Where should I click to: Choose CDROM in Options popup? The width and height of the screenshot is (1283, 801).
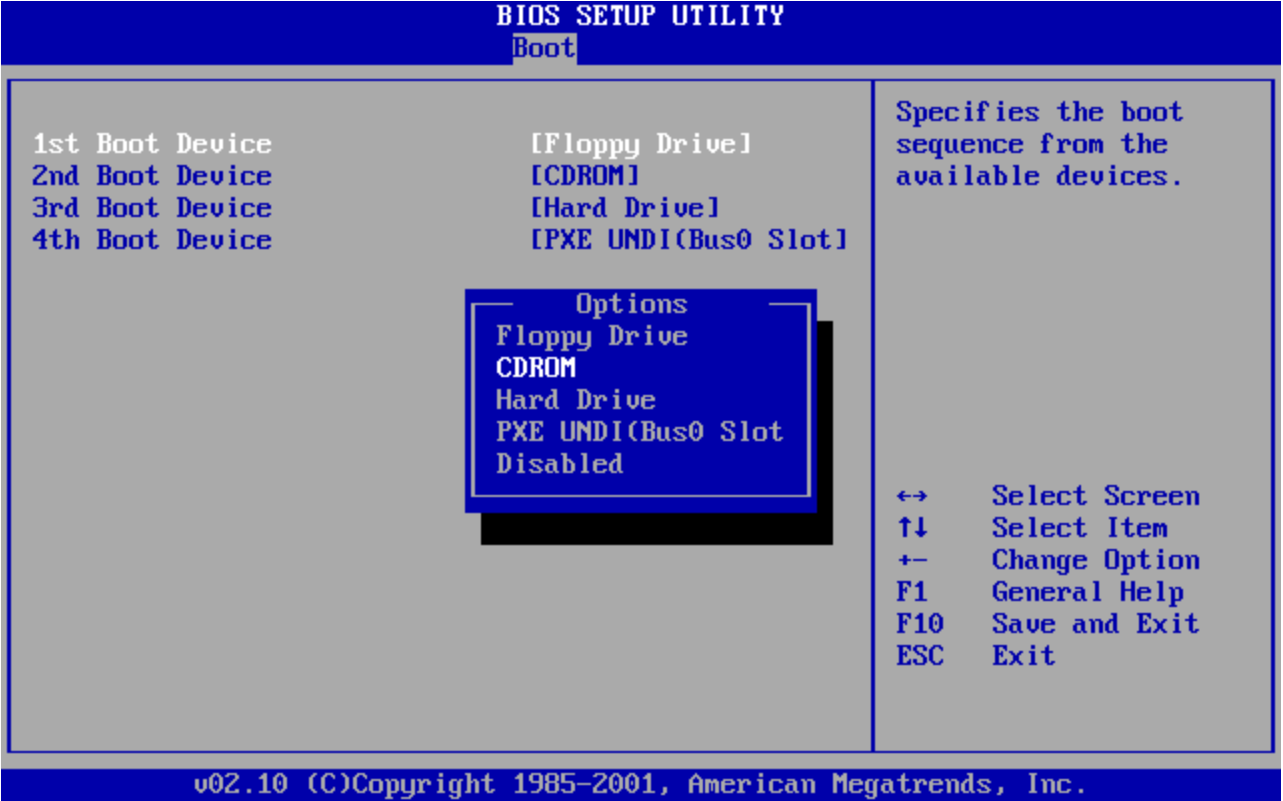(536, 368)
